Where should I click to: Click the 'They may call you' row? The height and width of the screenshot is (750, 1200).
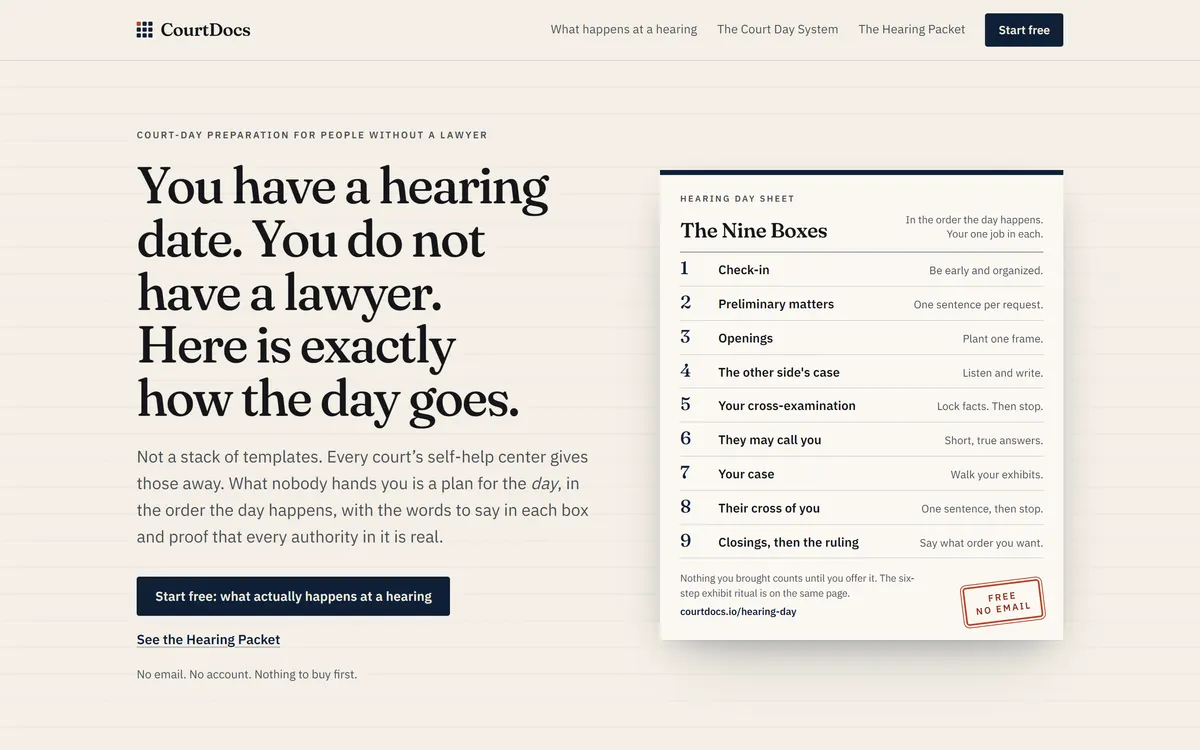click(x=861, y=440)
